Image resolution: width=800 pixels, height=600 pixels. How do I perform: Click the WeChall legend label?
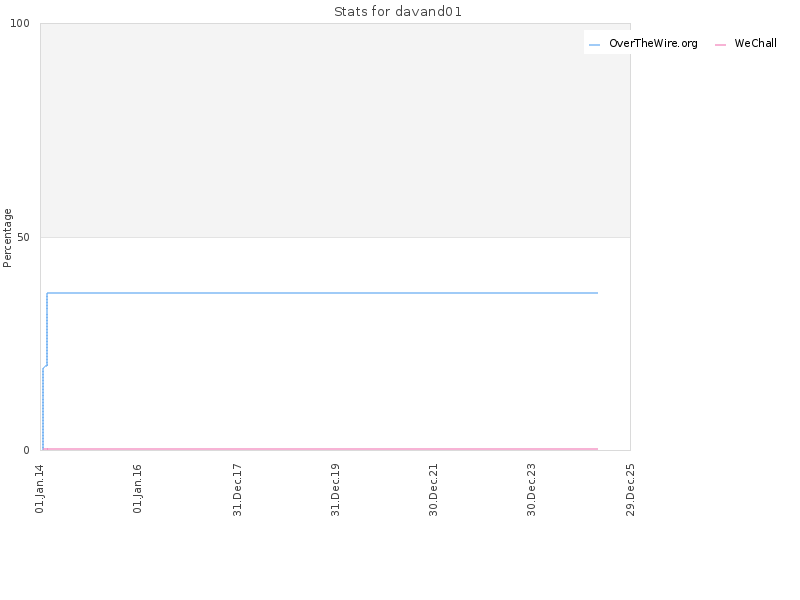point(755,44)
